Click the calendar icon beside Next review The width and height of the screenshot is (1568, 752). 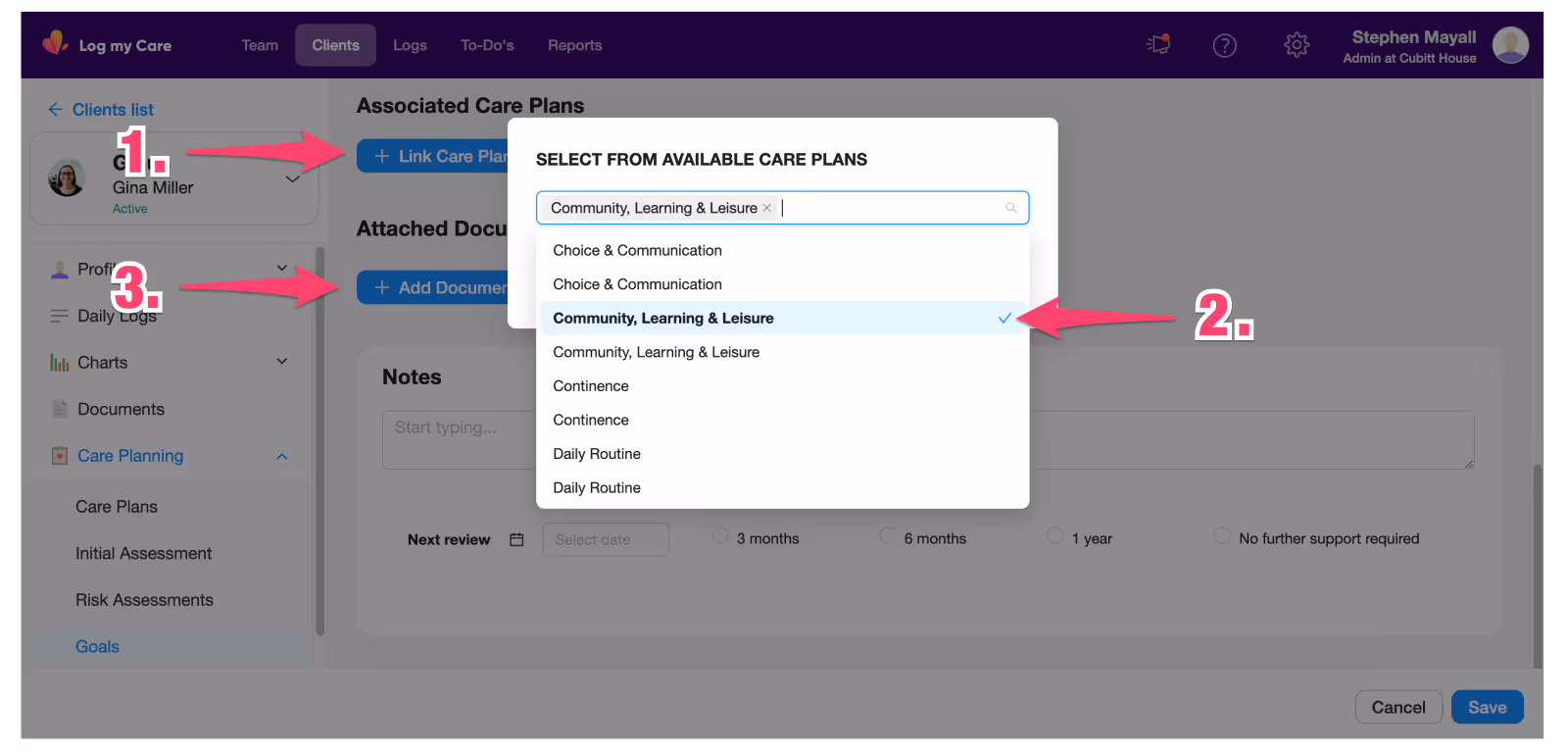pyautogui.click(x=516, y=539)
